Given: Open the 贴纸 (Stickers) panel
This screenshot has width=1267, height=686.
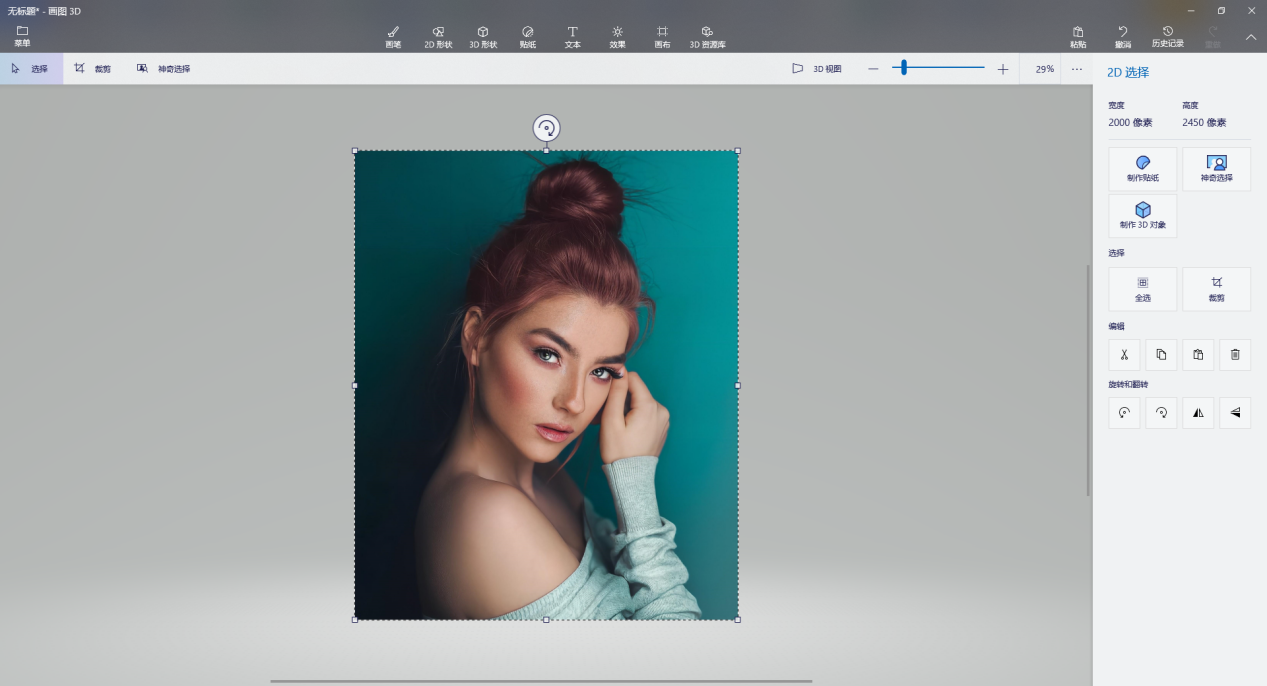Looking at the screenshot, I should click(x=527, y=37).
